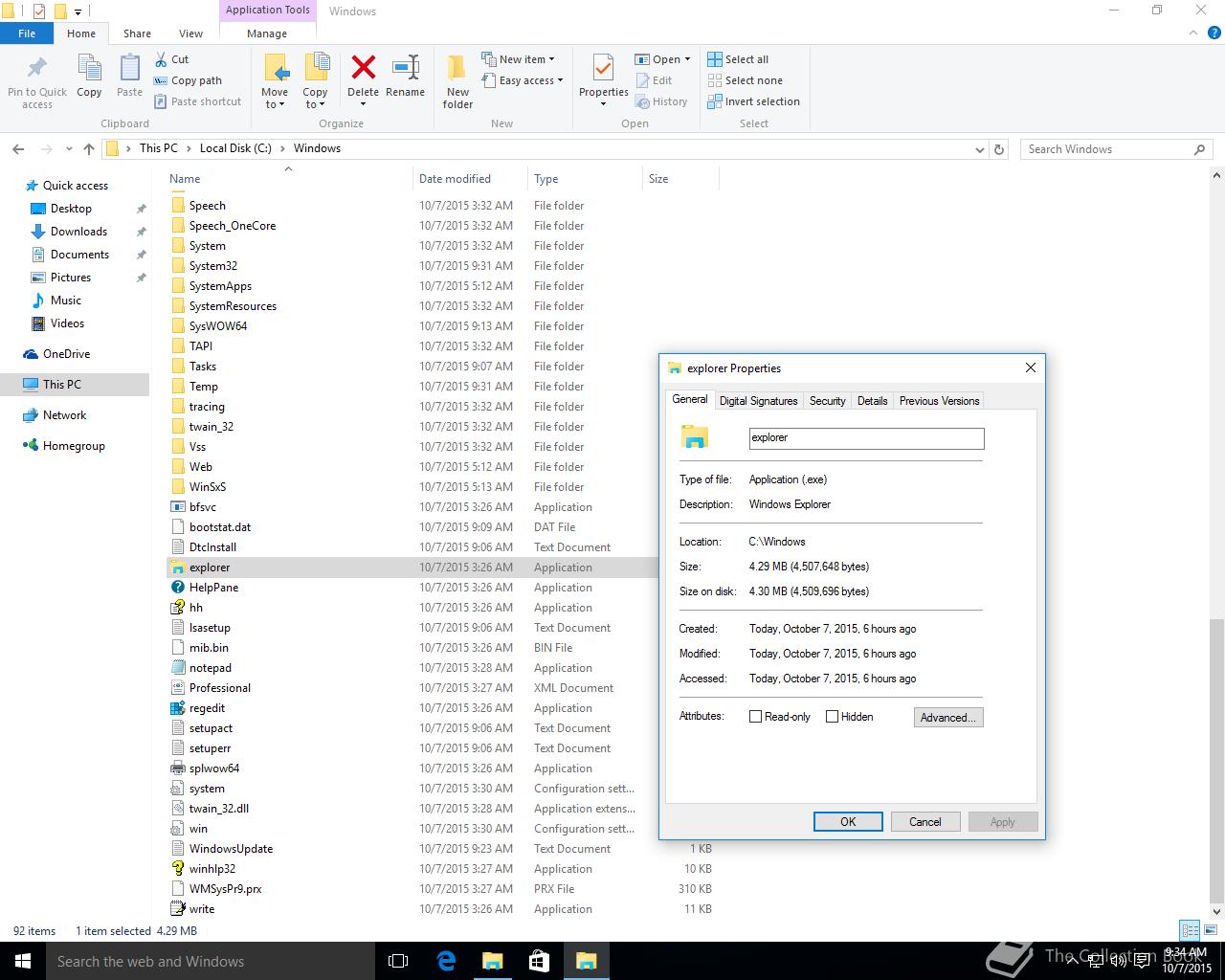Select the notepad application
This screenshot has width=1225, height=980.
[210, 668]
